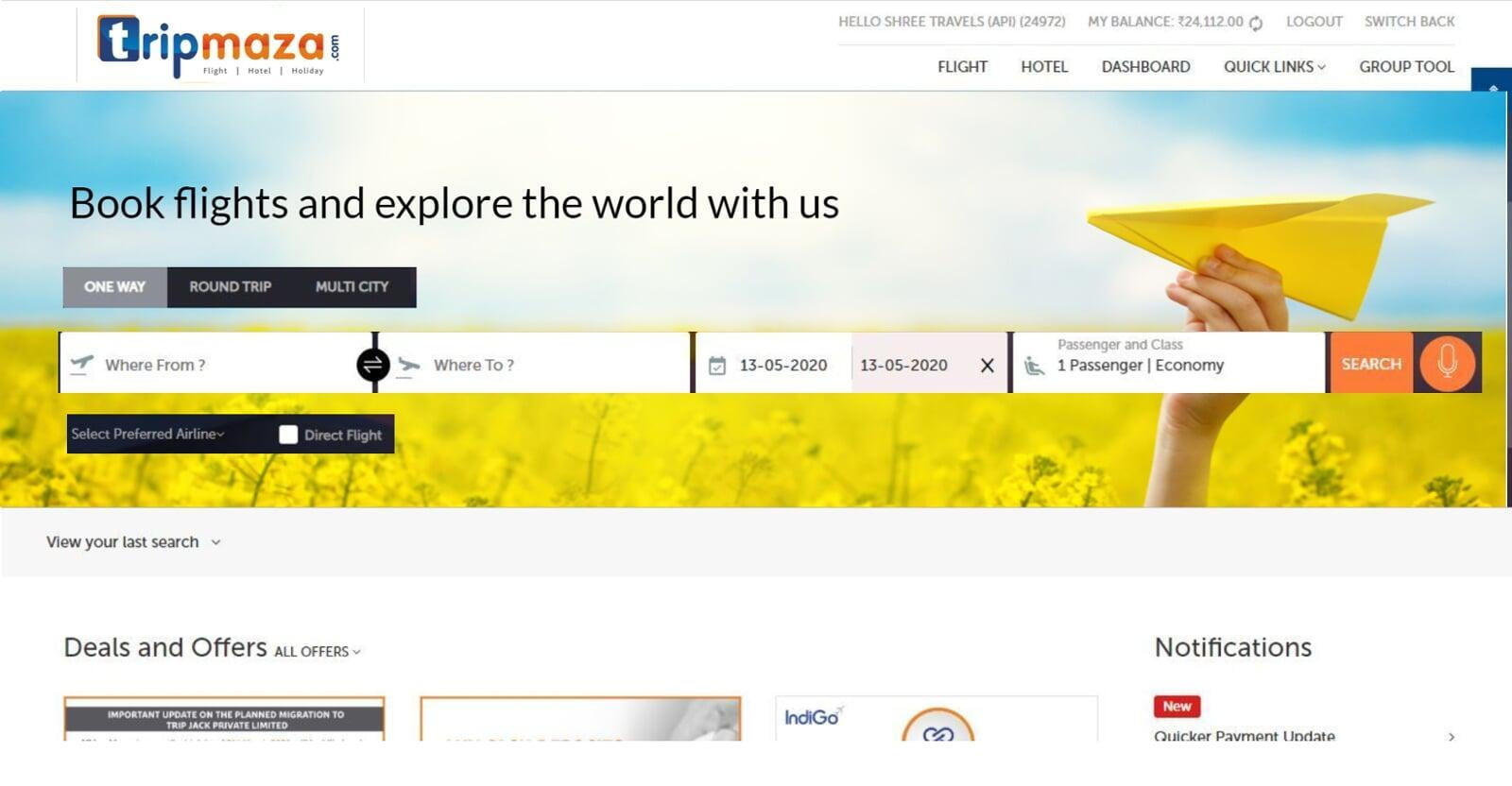Select the ONE WAY trip option

tap(114, 287)
